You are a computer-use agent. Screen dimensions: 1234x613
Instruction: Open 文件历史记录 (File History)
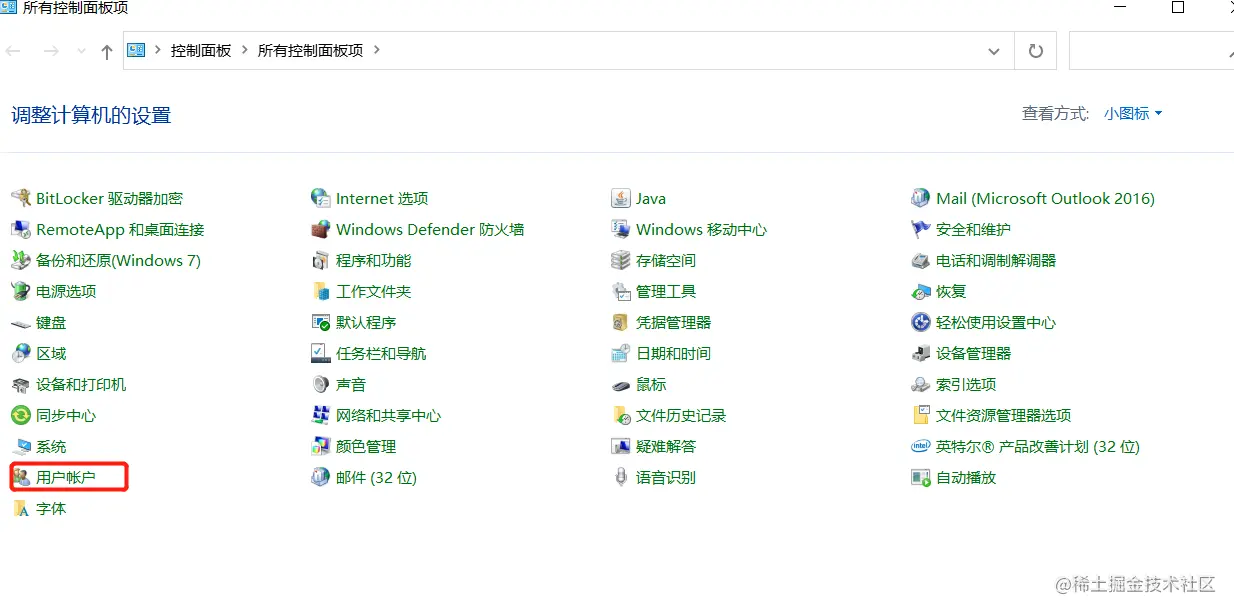pyautogui.click(x=680, y=415)
